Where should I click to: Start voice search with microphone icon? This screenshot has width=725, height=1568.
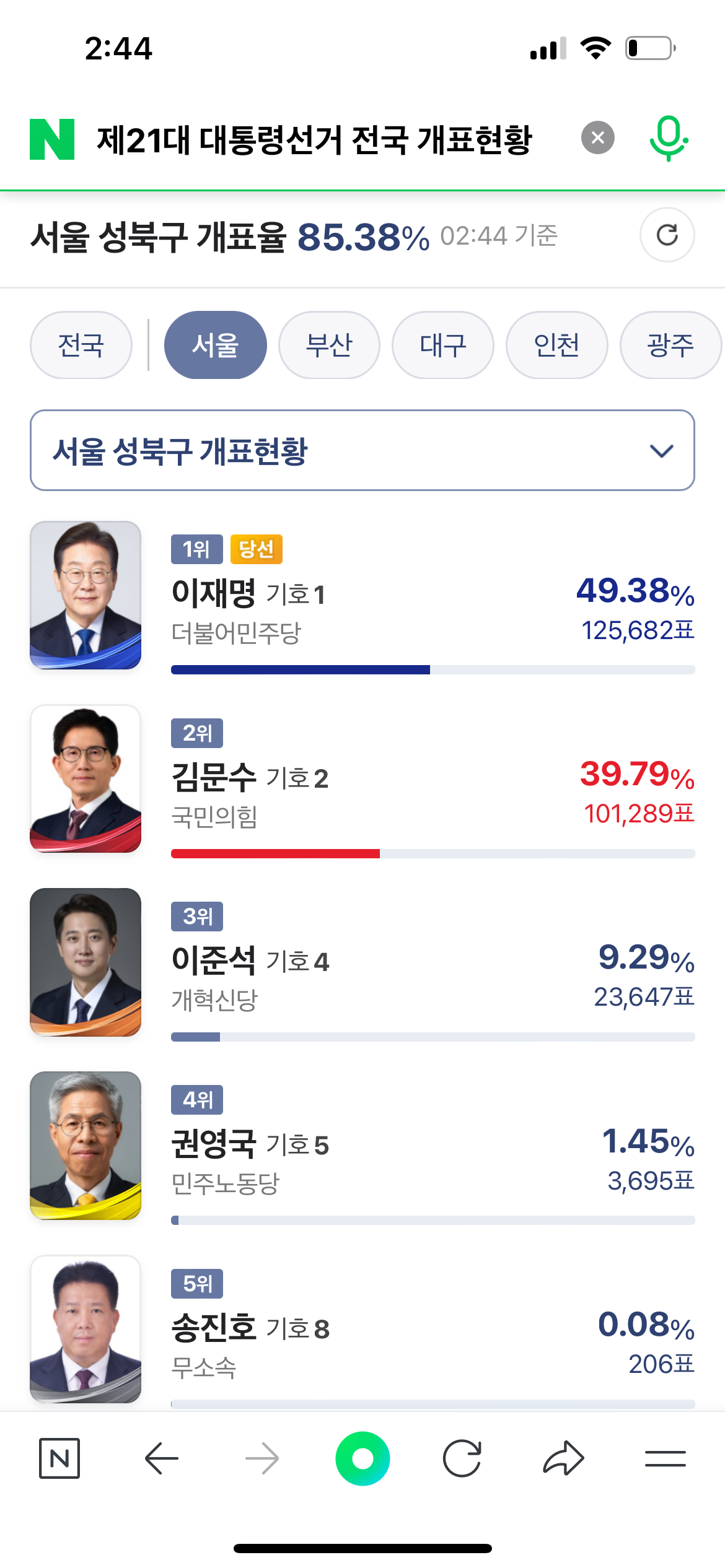tap(668, 139)
